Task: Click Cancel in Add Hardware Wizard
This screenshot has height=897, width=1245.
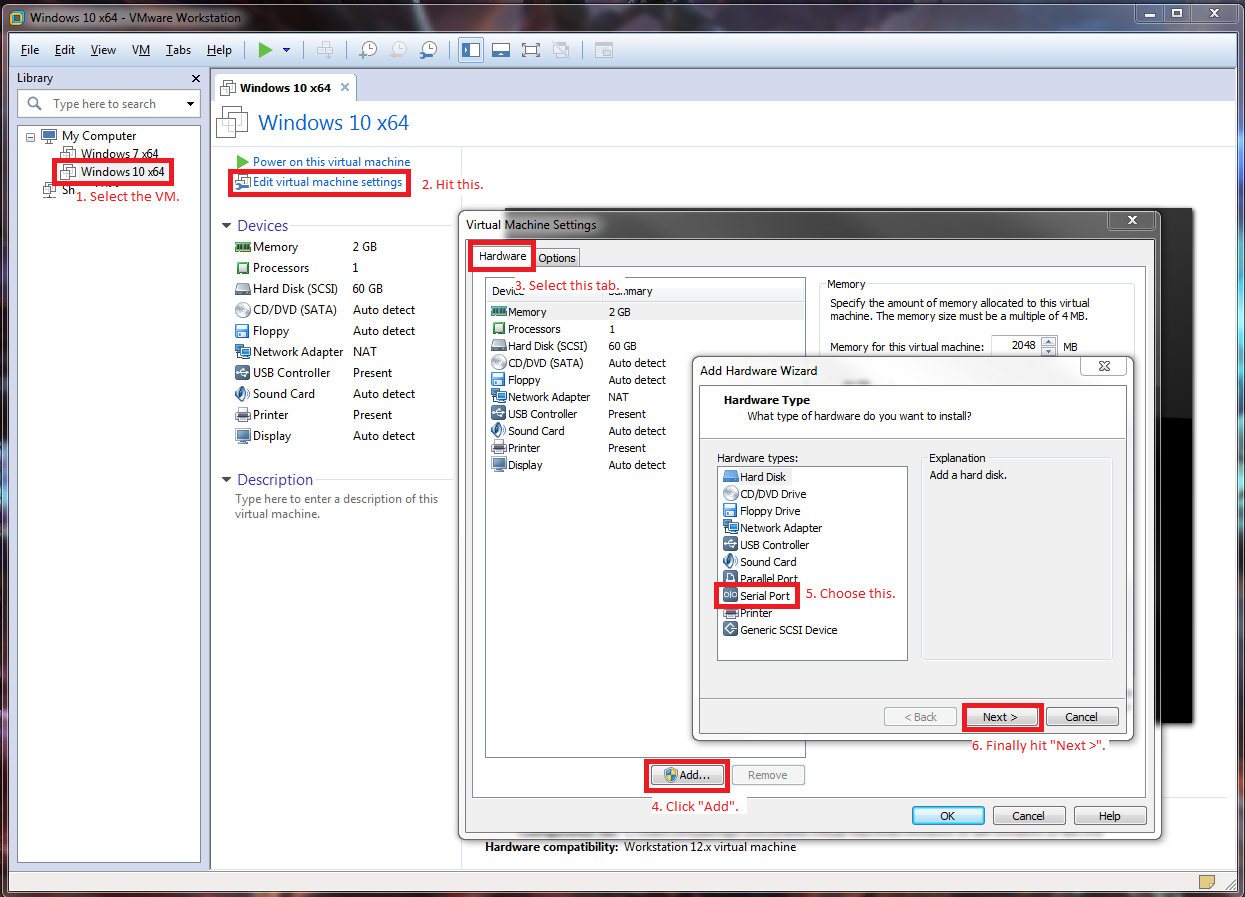Action: (x=1081, y=717)
